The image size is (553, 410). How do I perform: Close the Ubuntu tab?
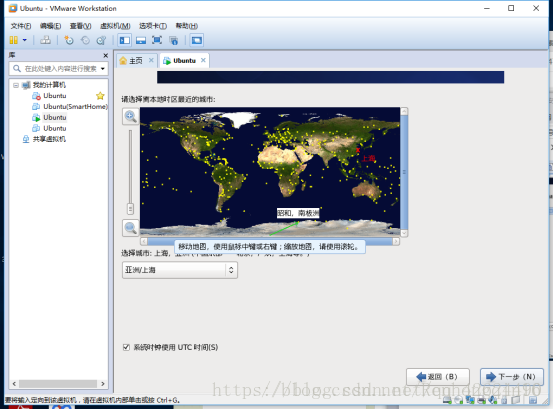[x=203, y=60]
